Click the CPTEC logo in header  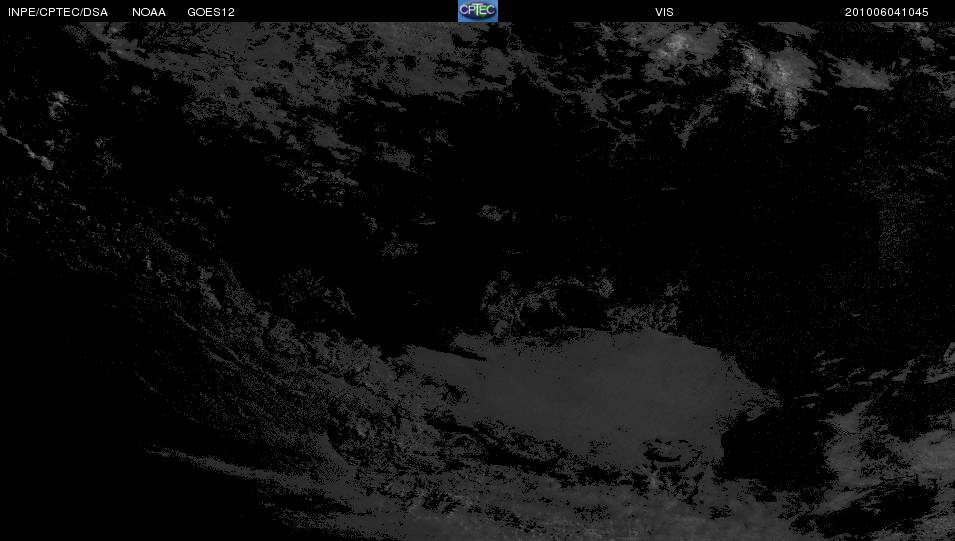(478, 11)
